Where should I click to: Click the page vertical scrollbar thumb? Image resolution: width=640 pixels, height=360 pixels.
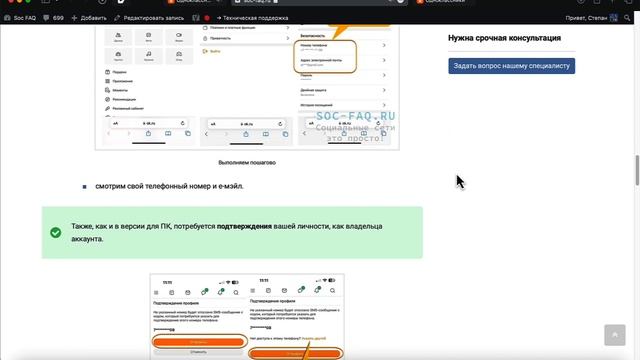pos(637,170)
